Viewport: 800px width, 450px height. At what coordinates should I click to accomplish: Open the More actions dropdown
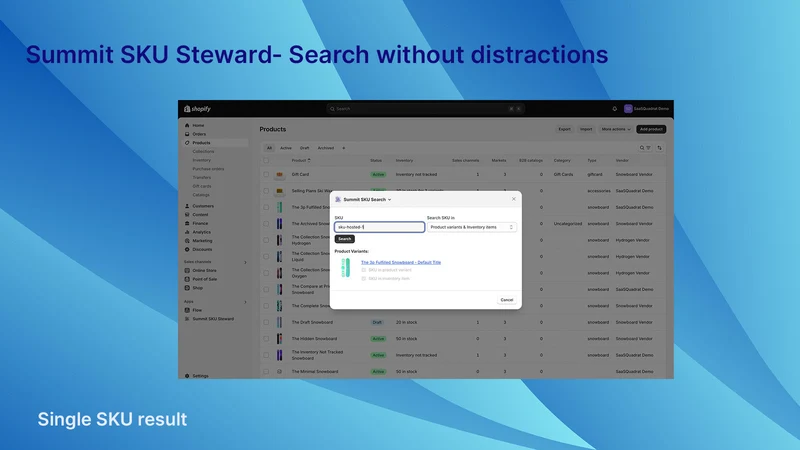tap(616, 129)
